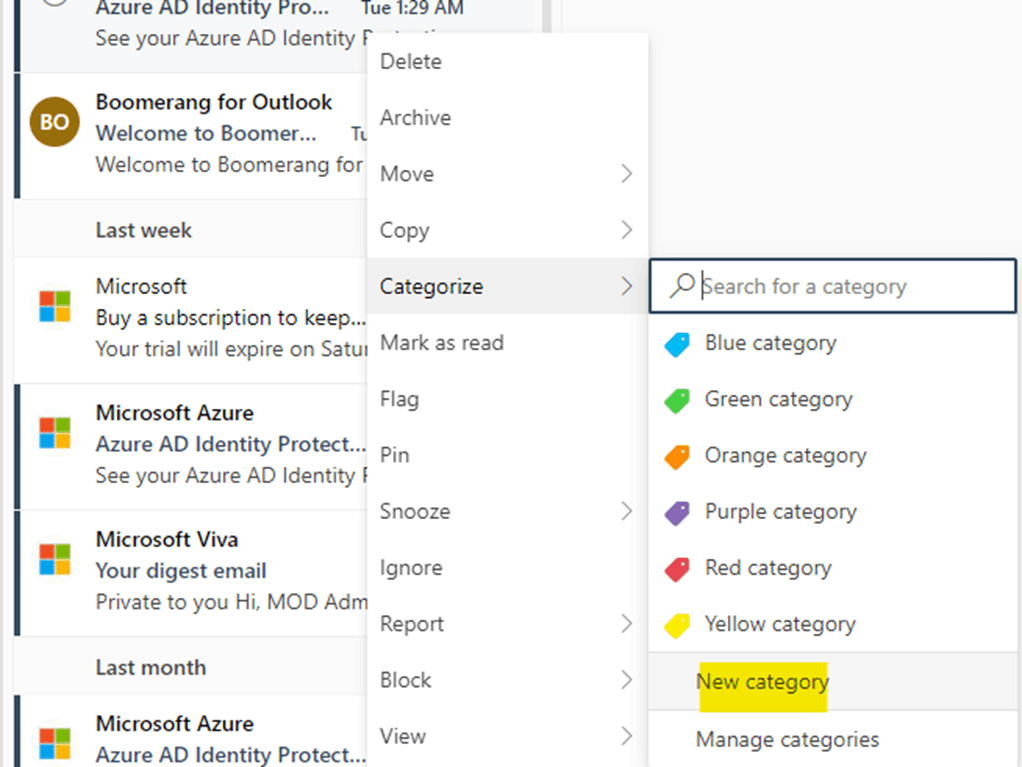Screen dimensions: 1022x767
Task: Open the Block menu entry
Action: tap(507, 680)
